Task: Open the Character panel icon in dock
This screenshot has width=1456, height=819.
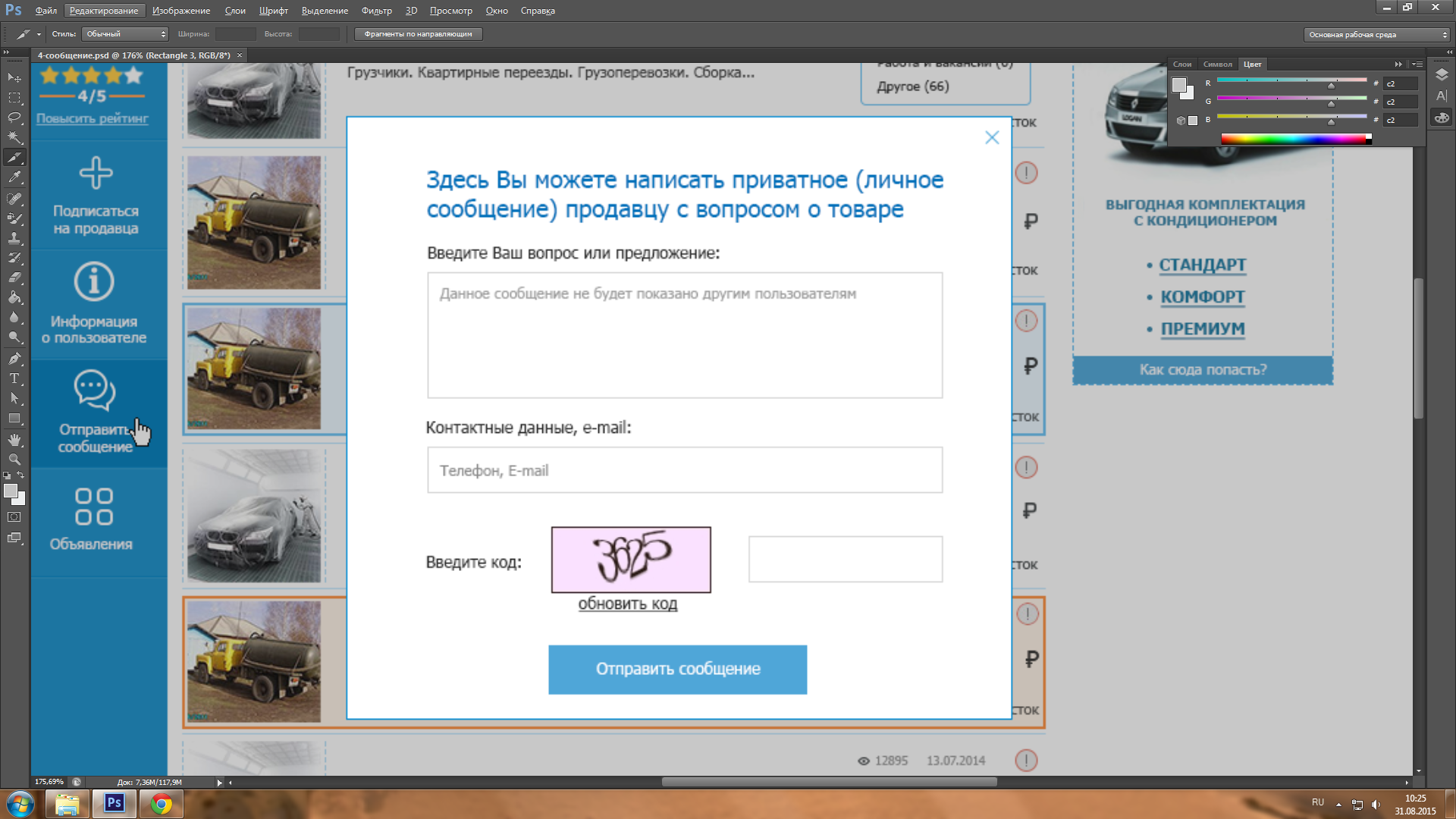Action: 1442,96
